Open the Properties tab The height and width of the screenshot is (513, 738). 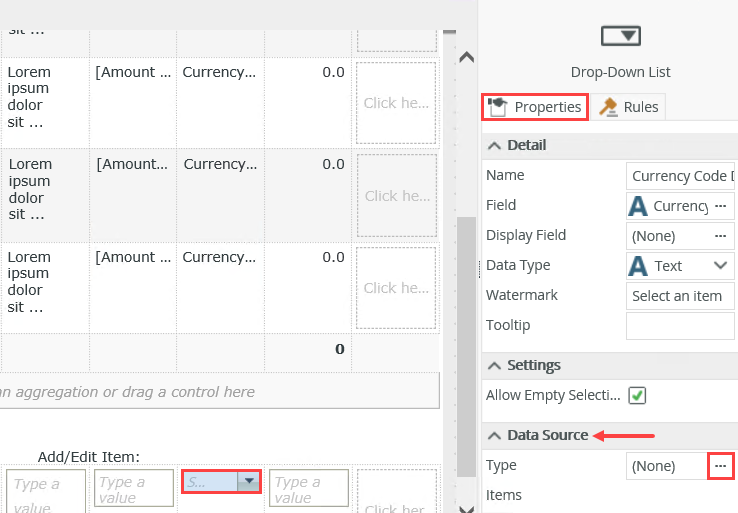535,107
